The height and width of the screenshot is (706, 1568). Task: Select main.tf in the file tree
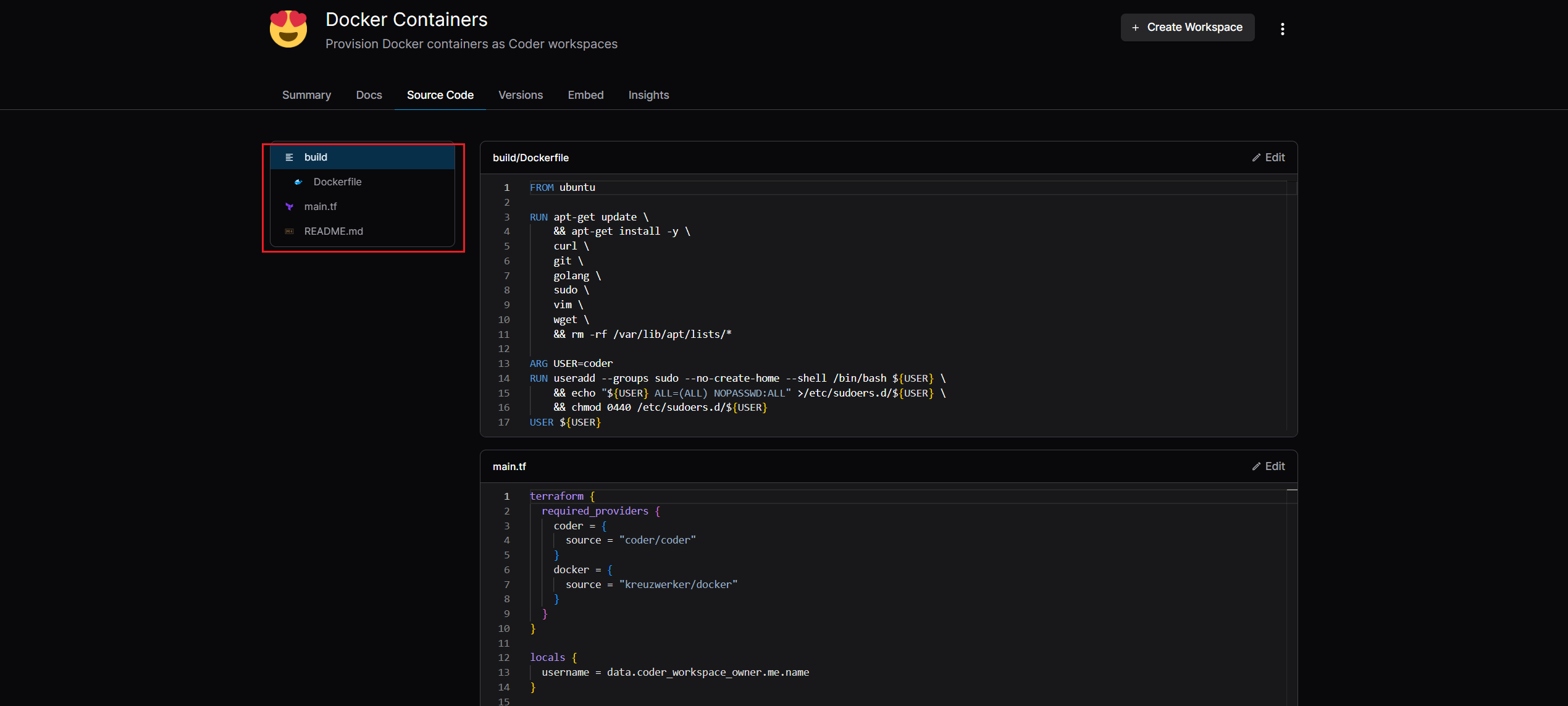click(x=321, y=207)
